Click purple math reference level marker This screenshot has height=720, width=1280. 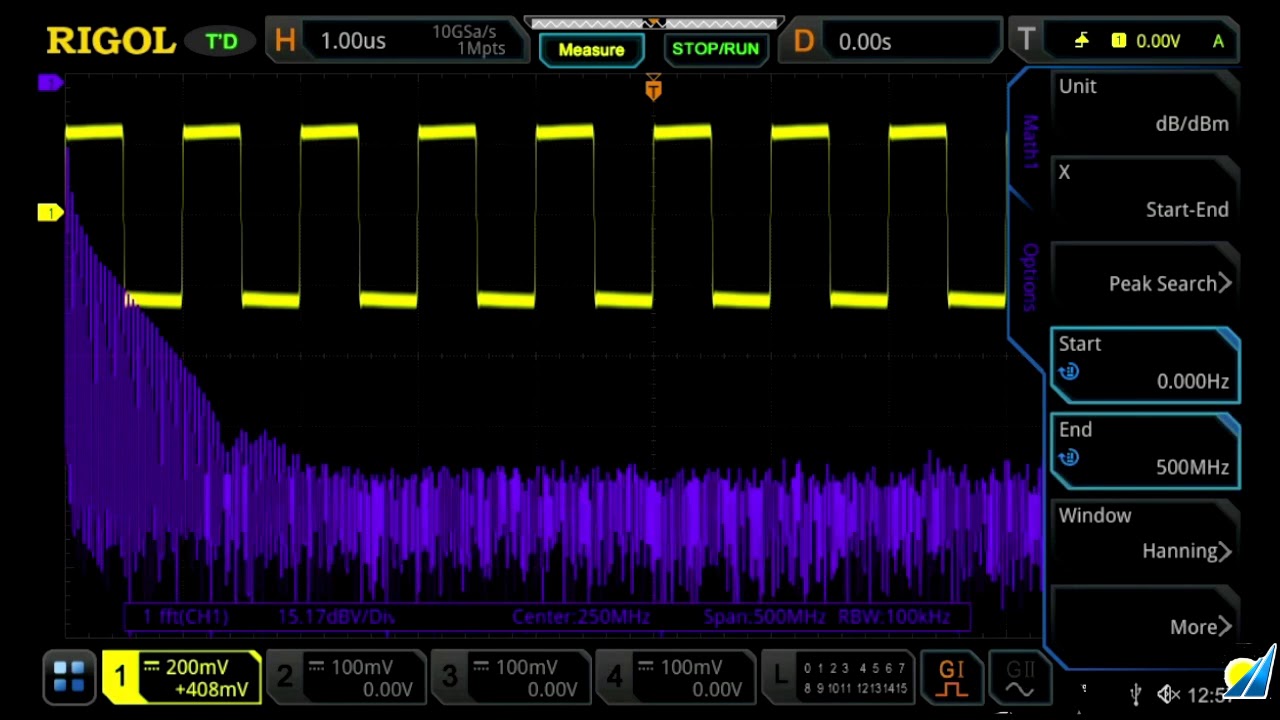click(50, 83)
